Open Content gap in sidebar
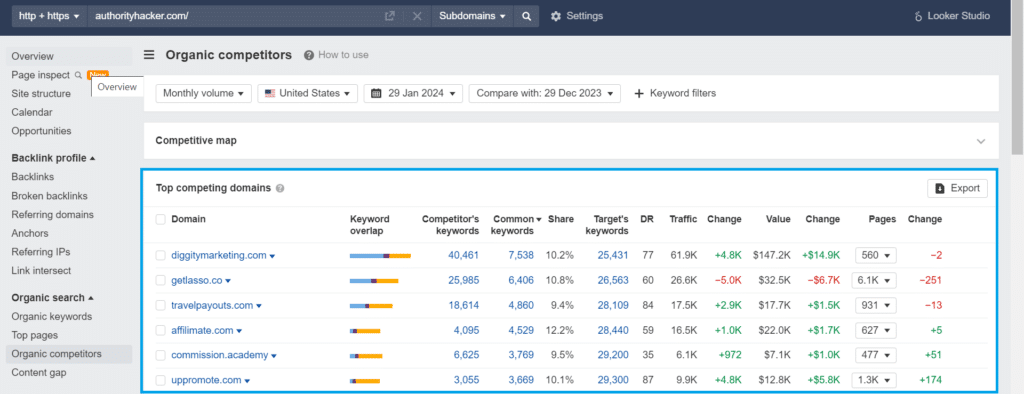 39,372
